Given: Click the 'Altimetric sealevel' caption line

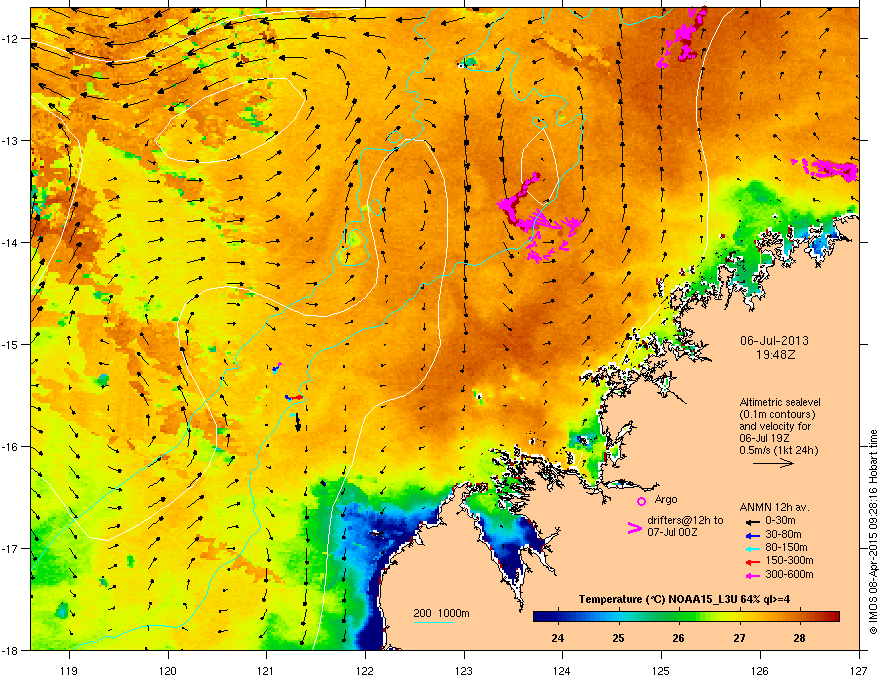Looking at the screenshot, I should pyautogui.click(x=780, y=402).
